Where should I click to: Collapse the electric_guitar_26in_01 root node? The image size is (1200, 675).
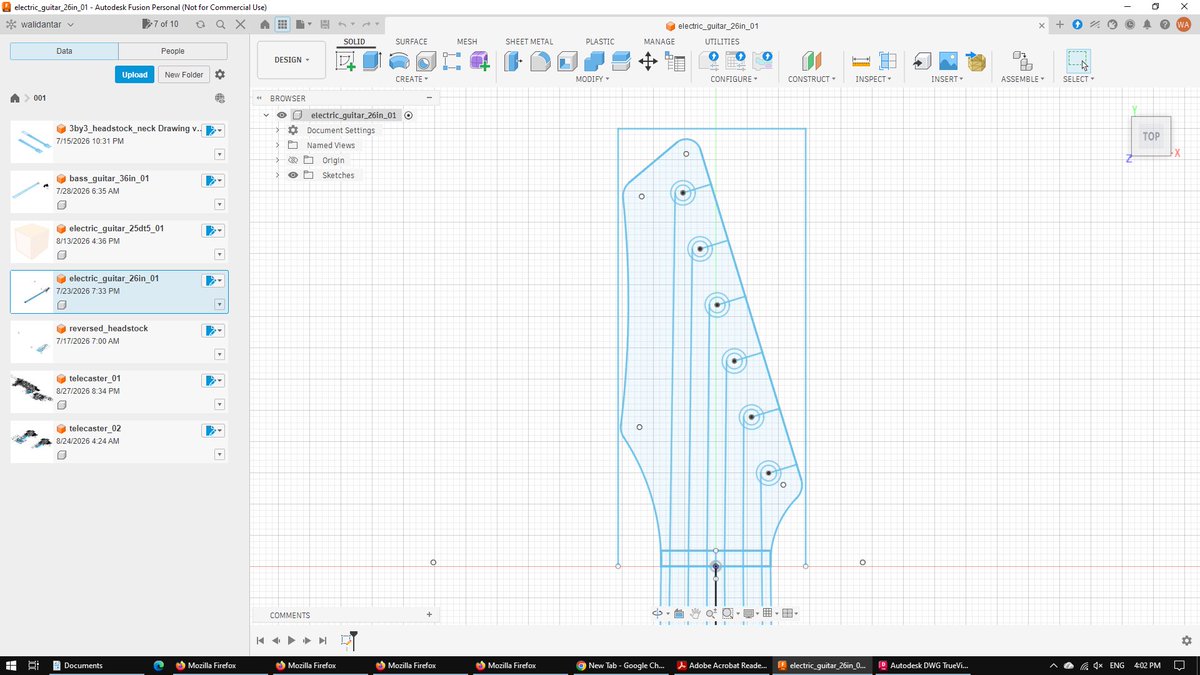[266, 115]
